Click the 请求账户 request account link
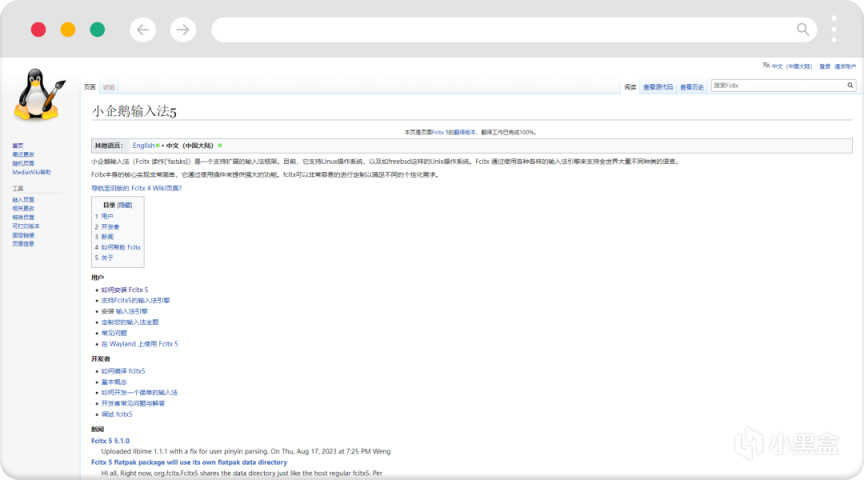The width and height of the screenshot is (864, 480). [x=845, y=66]
